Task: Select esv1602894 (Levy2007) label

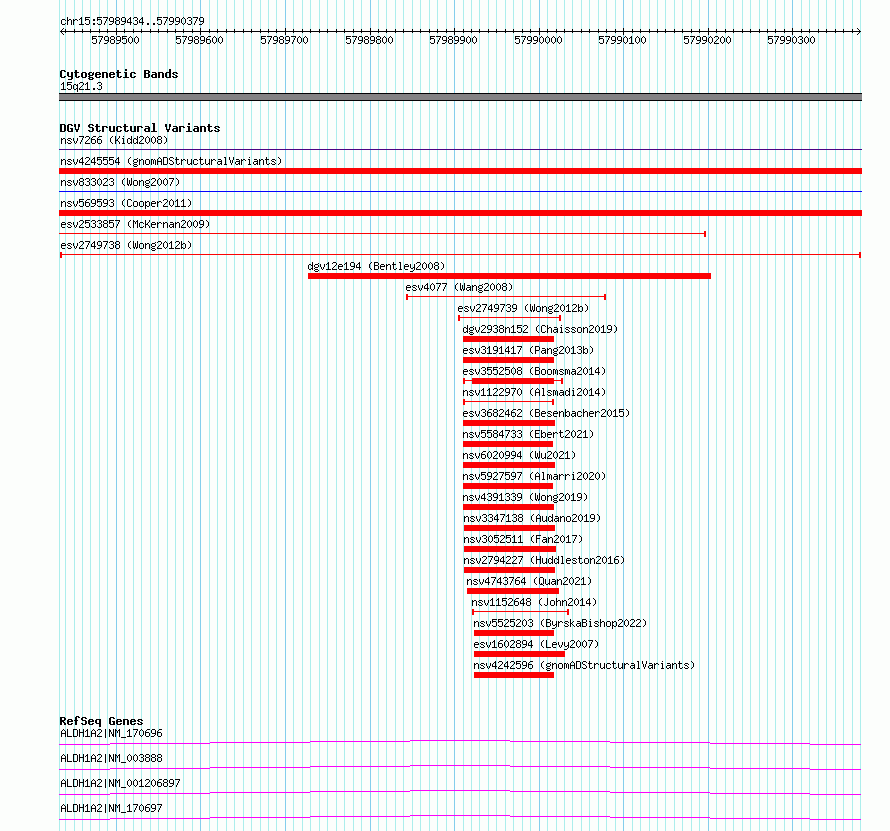Action: [536, 644]
